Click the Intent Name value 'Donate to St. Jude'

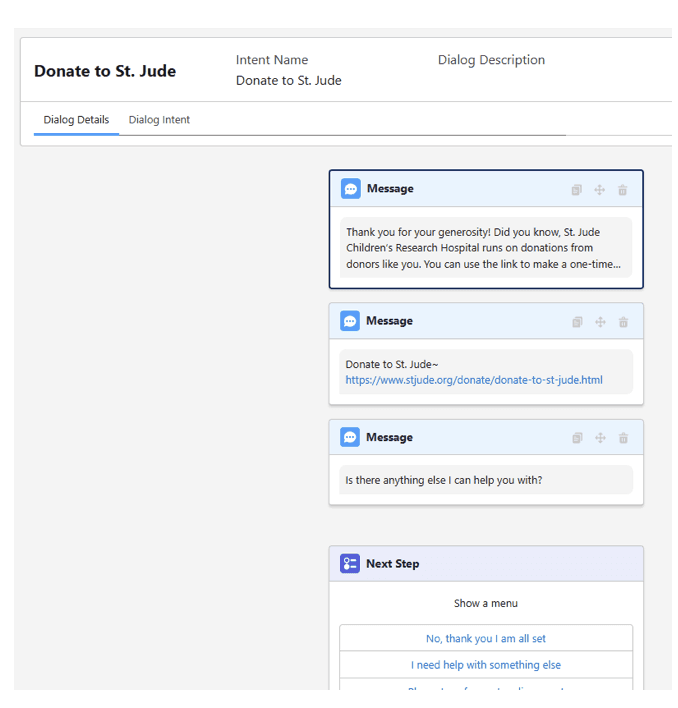coord(289,80)
